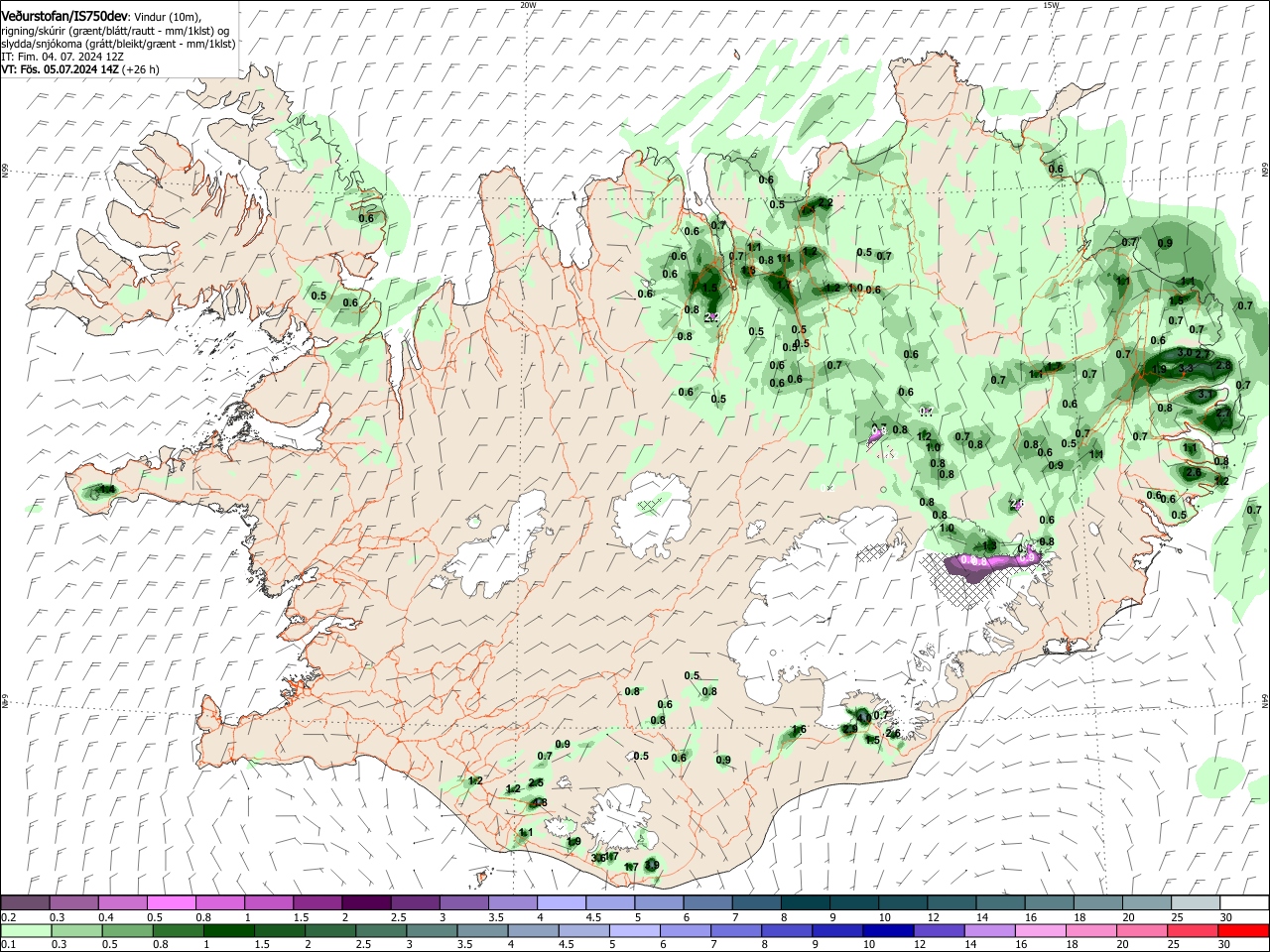1270x952 pixels.
Task: Select the bright pink 0.5 snow legend swatch
Action: tap(172, 902)
